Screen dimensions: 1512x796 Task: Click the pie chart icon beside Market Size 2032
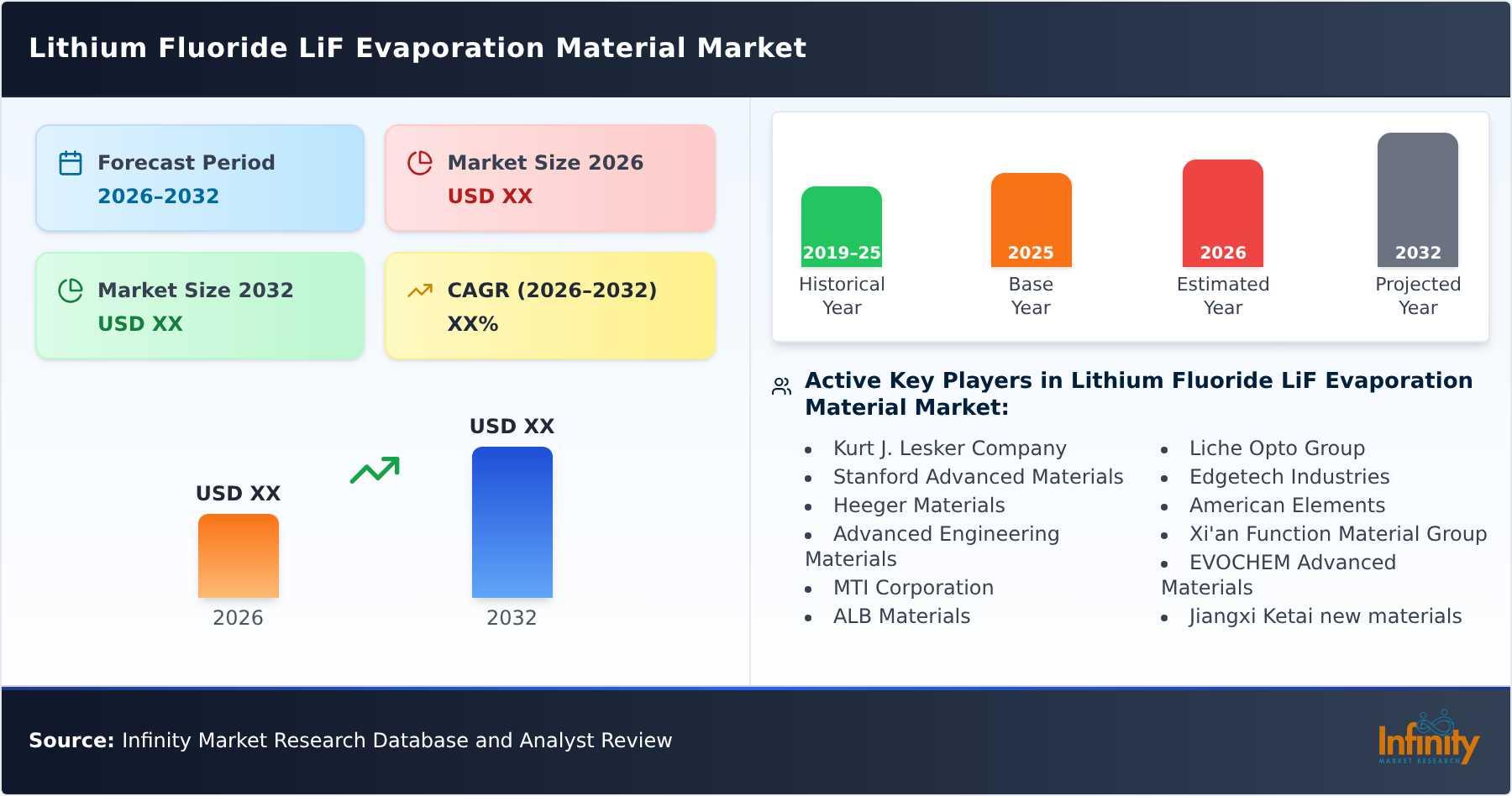71,291
